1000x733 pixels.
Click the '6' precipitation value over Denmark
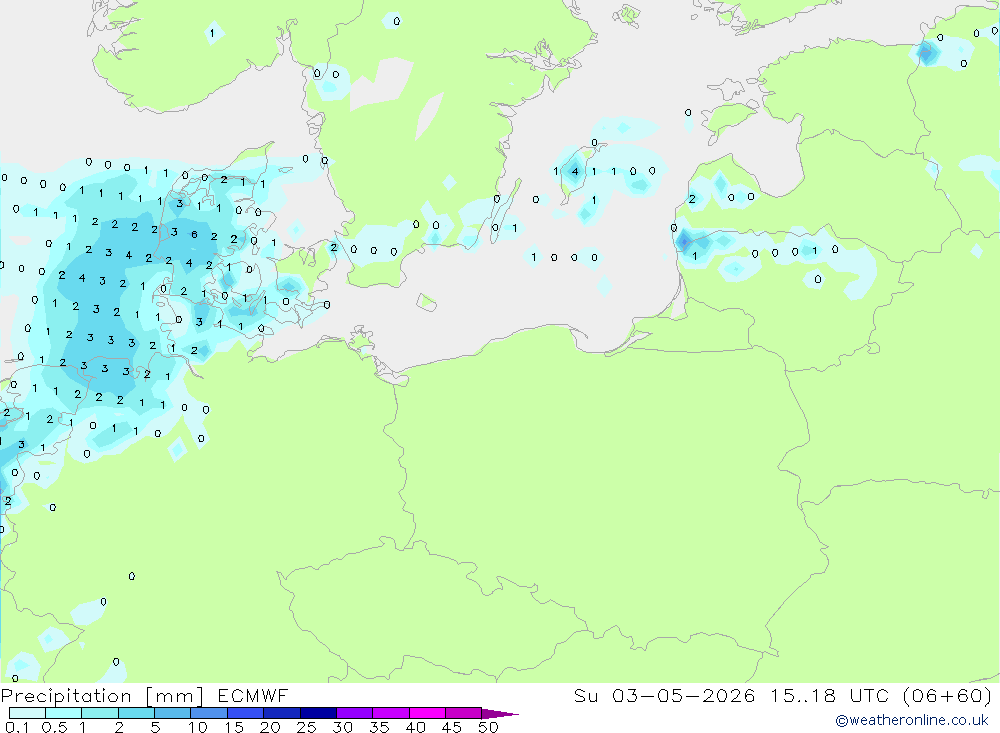click(x=195, y=235)
